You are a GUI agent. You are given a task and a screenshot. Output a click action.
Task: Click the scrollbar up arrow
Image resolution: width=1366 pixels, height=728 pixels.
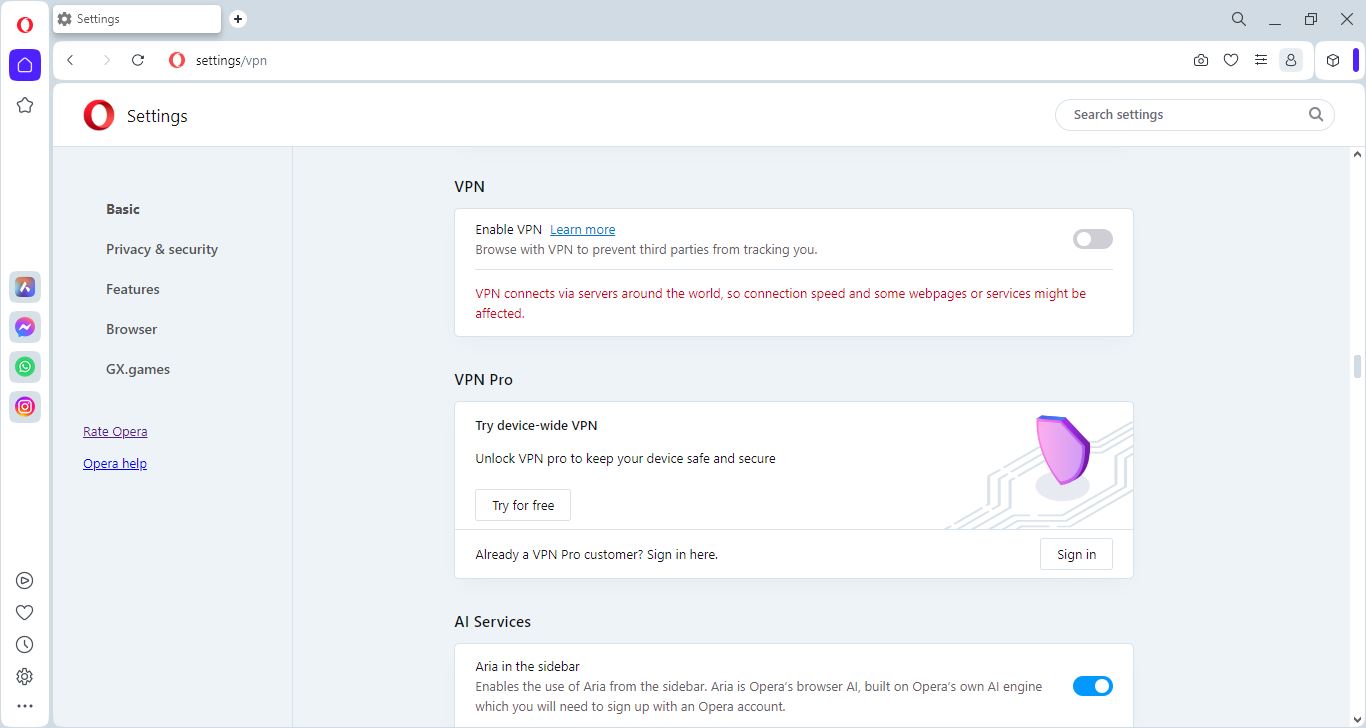click(x=1357, y=155)
